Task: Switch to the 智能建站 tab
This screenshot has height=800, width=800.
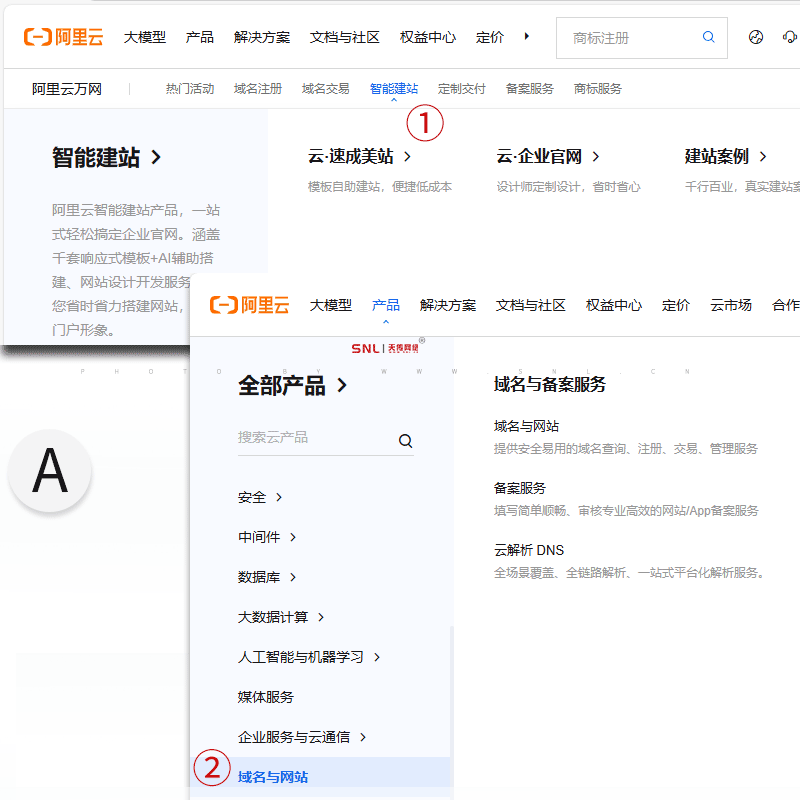Action: (x=394, y=88)
